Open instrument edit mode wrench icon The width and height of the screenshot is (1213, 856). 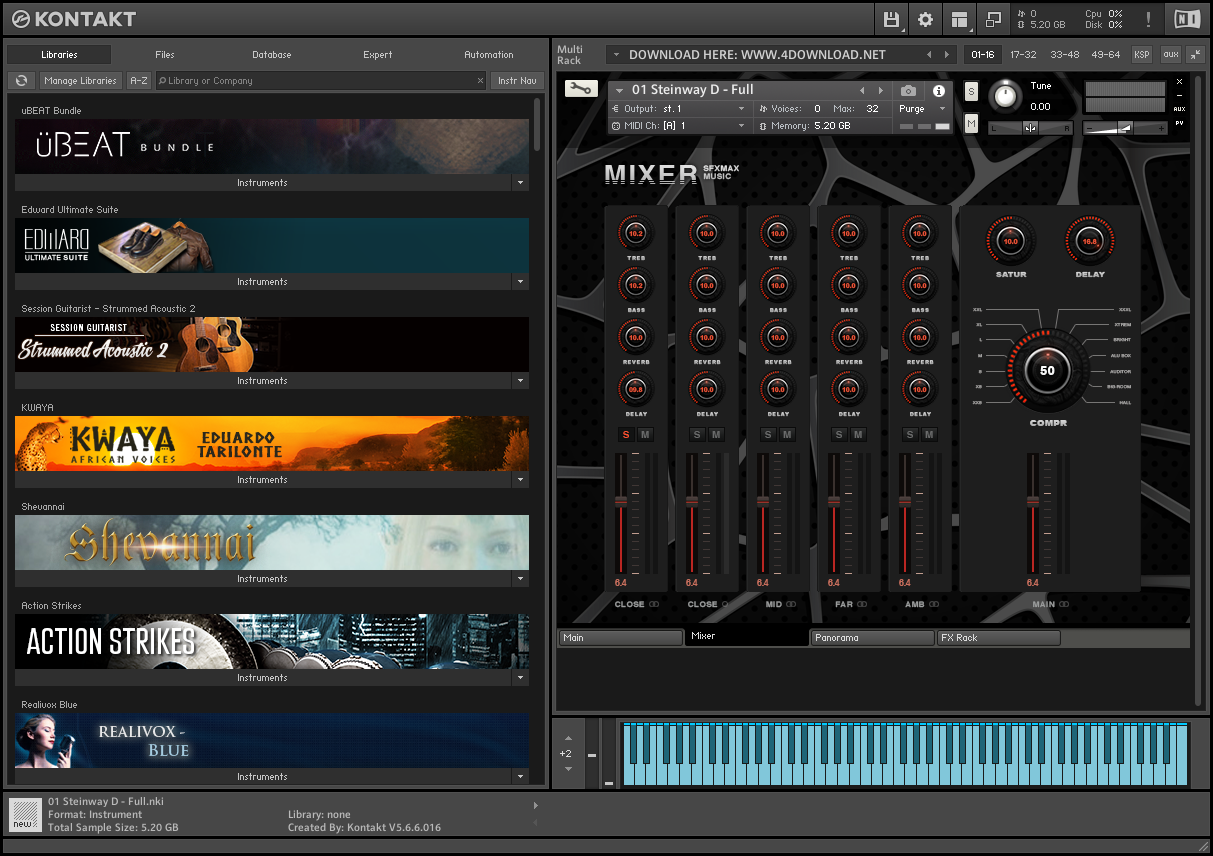tap(579, 89)
